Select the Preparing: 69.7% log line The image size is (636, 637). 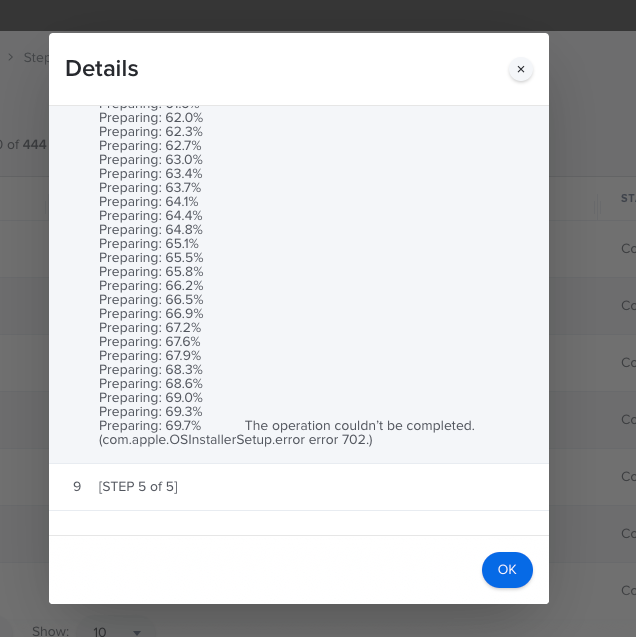coord(150,425)
